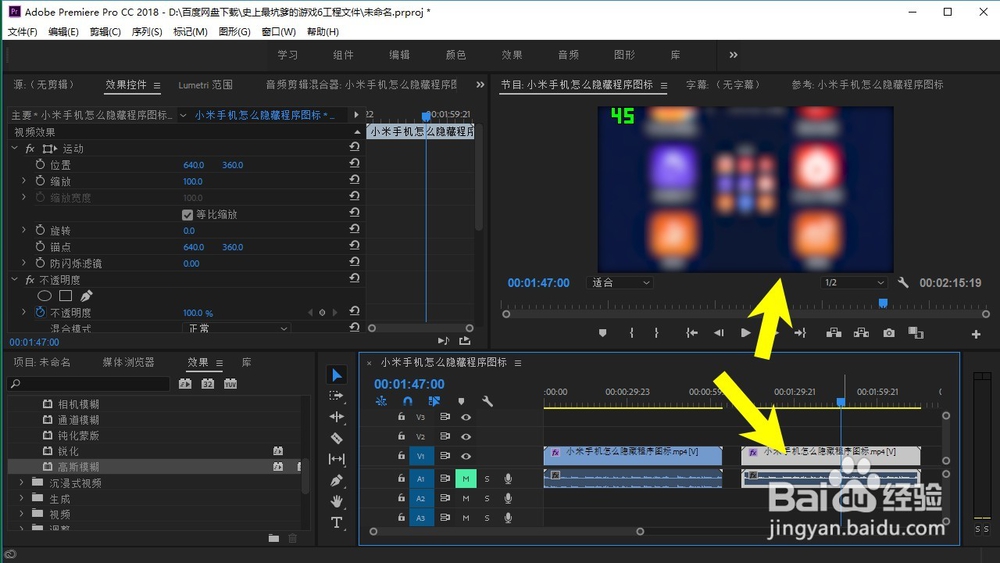Image resolution: width=1000 pixels, height=563 pixels.
Task: Solo track A1
Action: coord(487,479)
